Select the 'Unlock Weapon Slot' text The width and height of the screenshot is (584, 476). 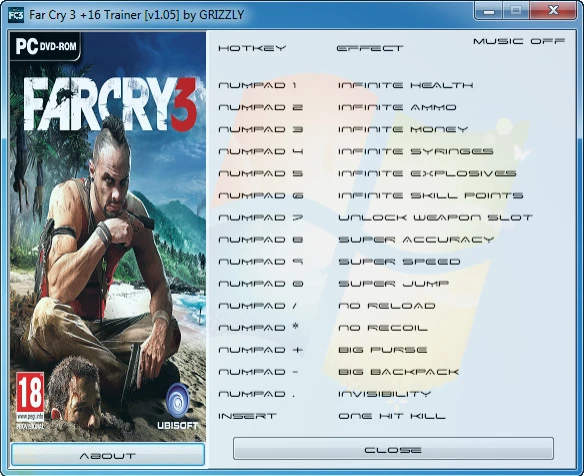coord(435,217)
